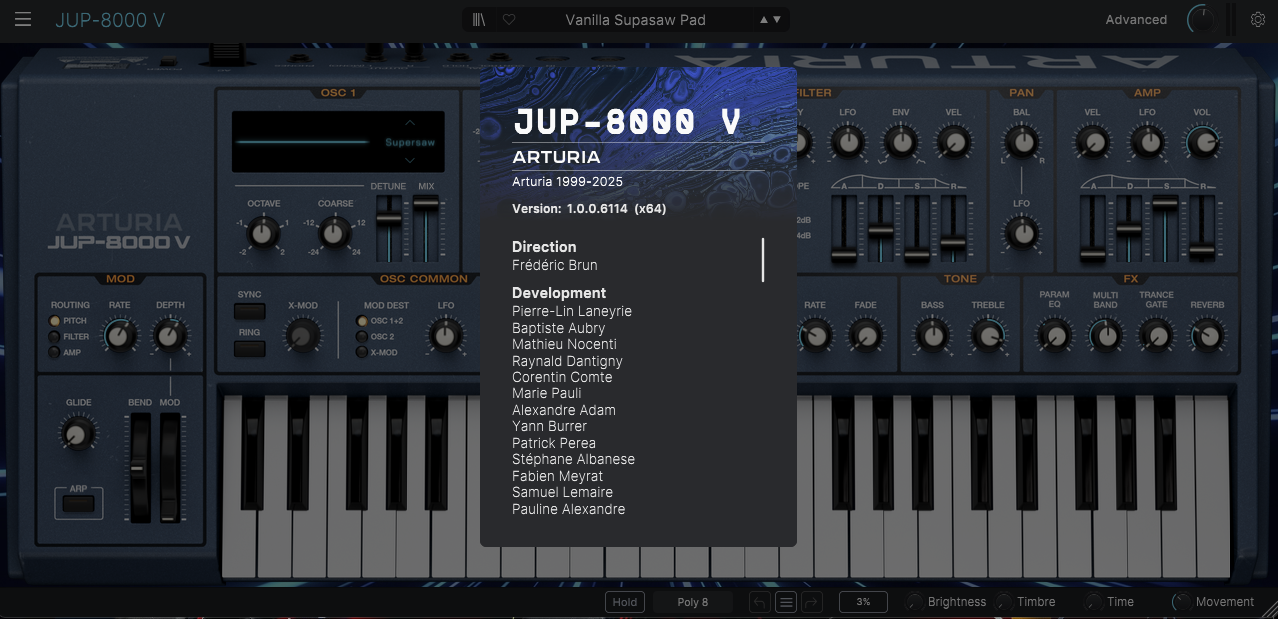Click the pitch Bend wheel

click(139, 468)
